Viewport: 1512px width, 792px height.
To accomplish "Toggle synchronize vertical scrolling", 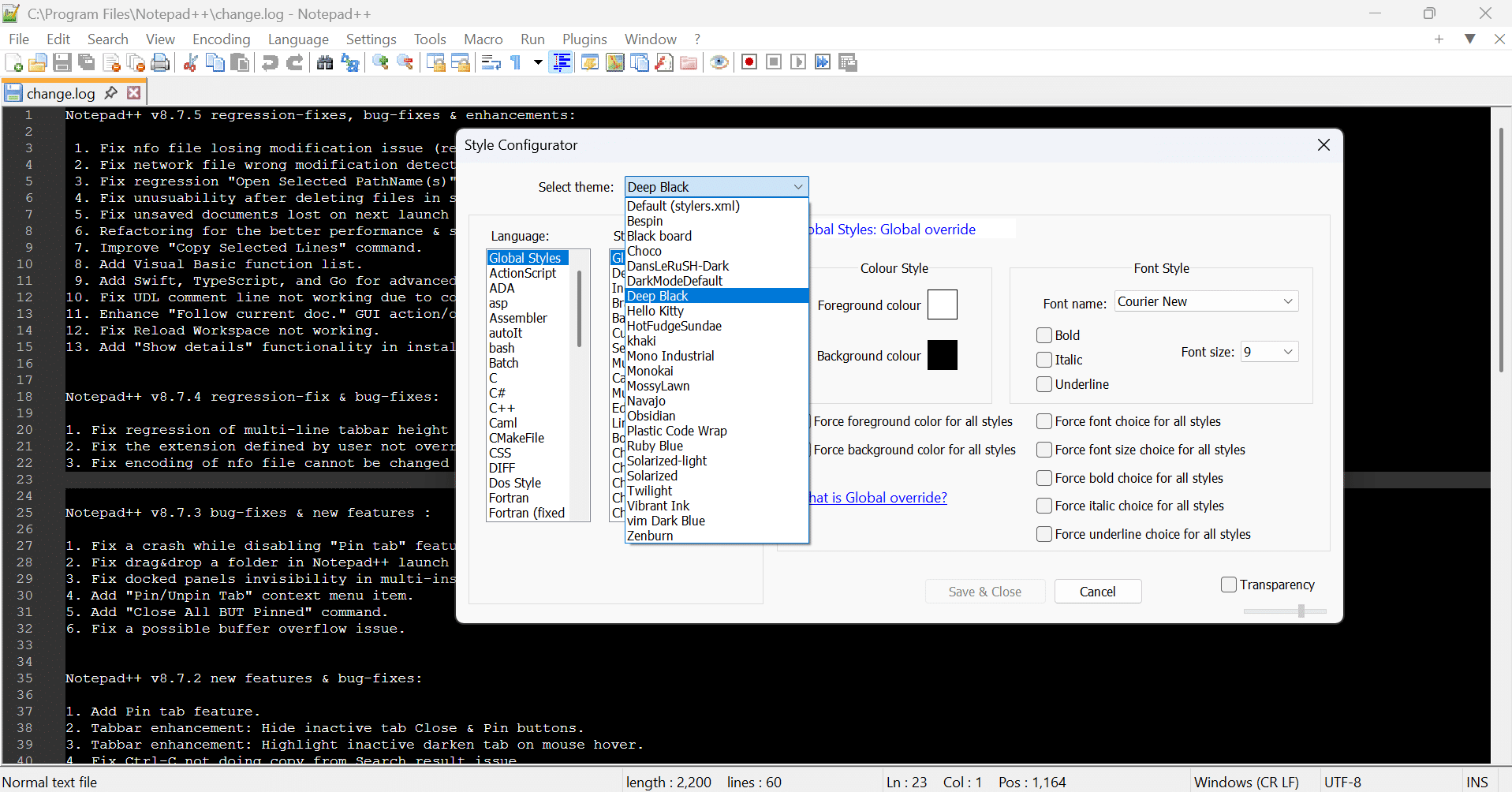I will (436, 62).
